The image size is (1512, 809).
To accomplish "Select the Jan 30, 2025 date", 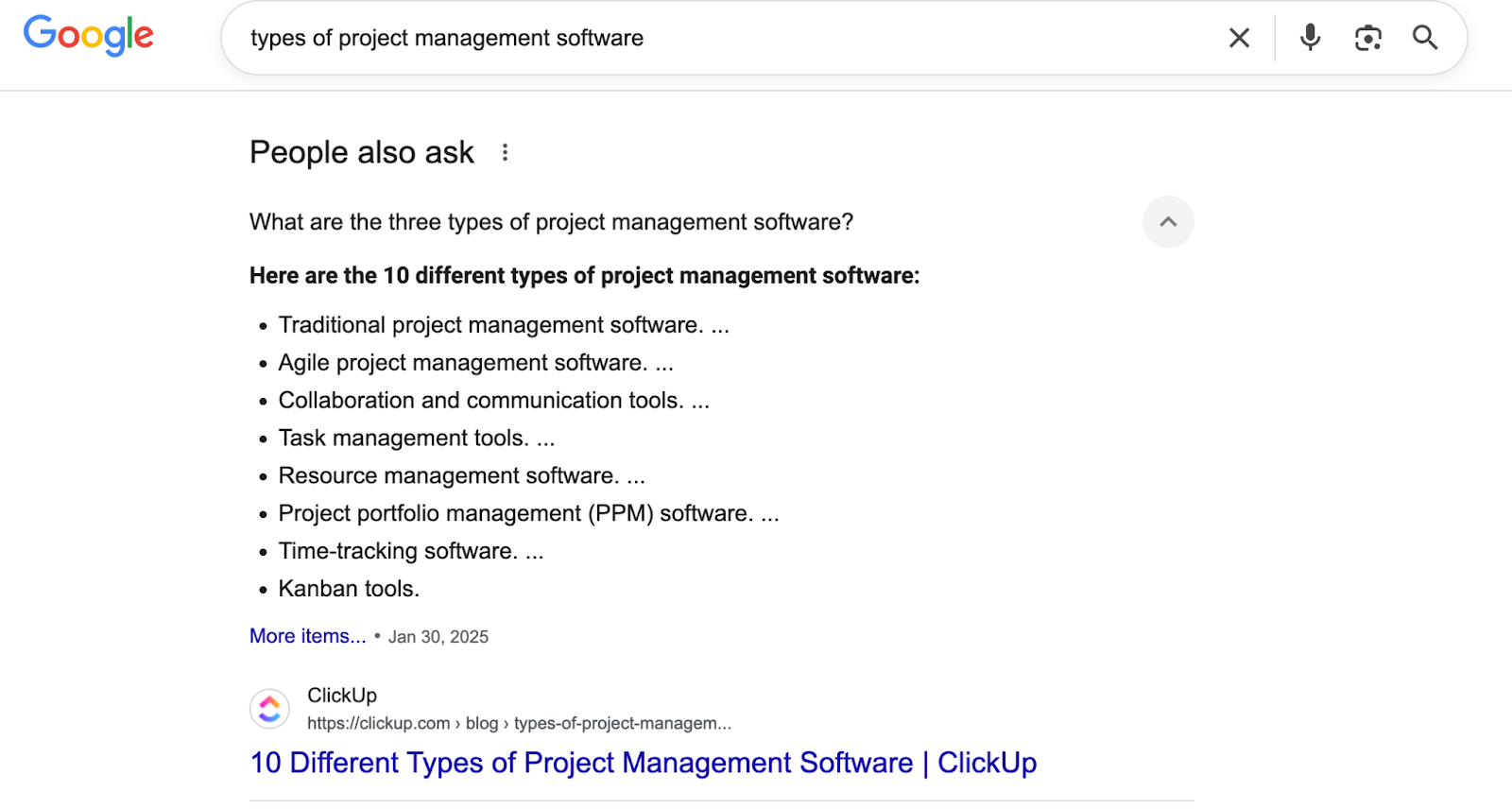I will click(438, 637).
